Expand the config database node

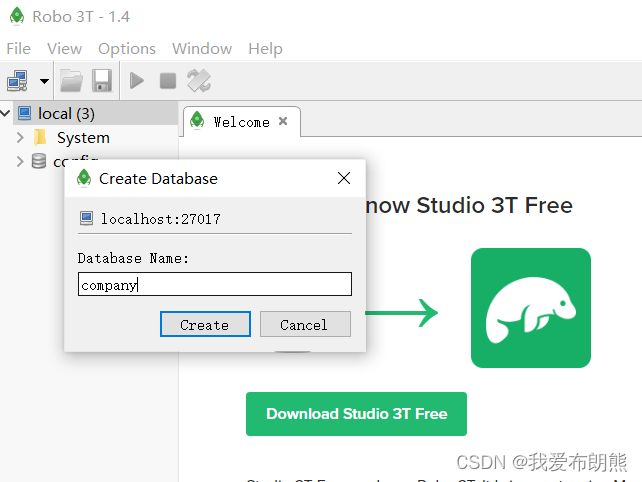20,161
